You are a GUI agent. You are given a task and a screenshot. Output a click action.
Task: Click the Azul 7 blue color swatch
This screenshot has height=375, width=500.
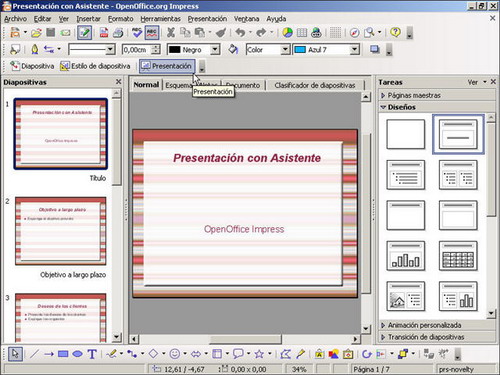[300, 50]
